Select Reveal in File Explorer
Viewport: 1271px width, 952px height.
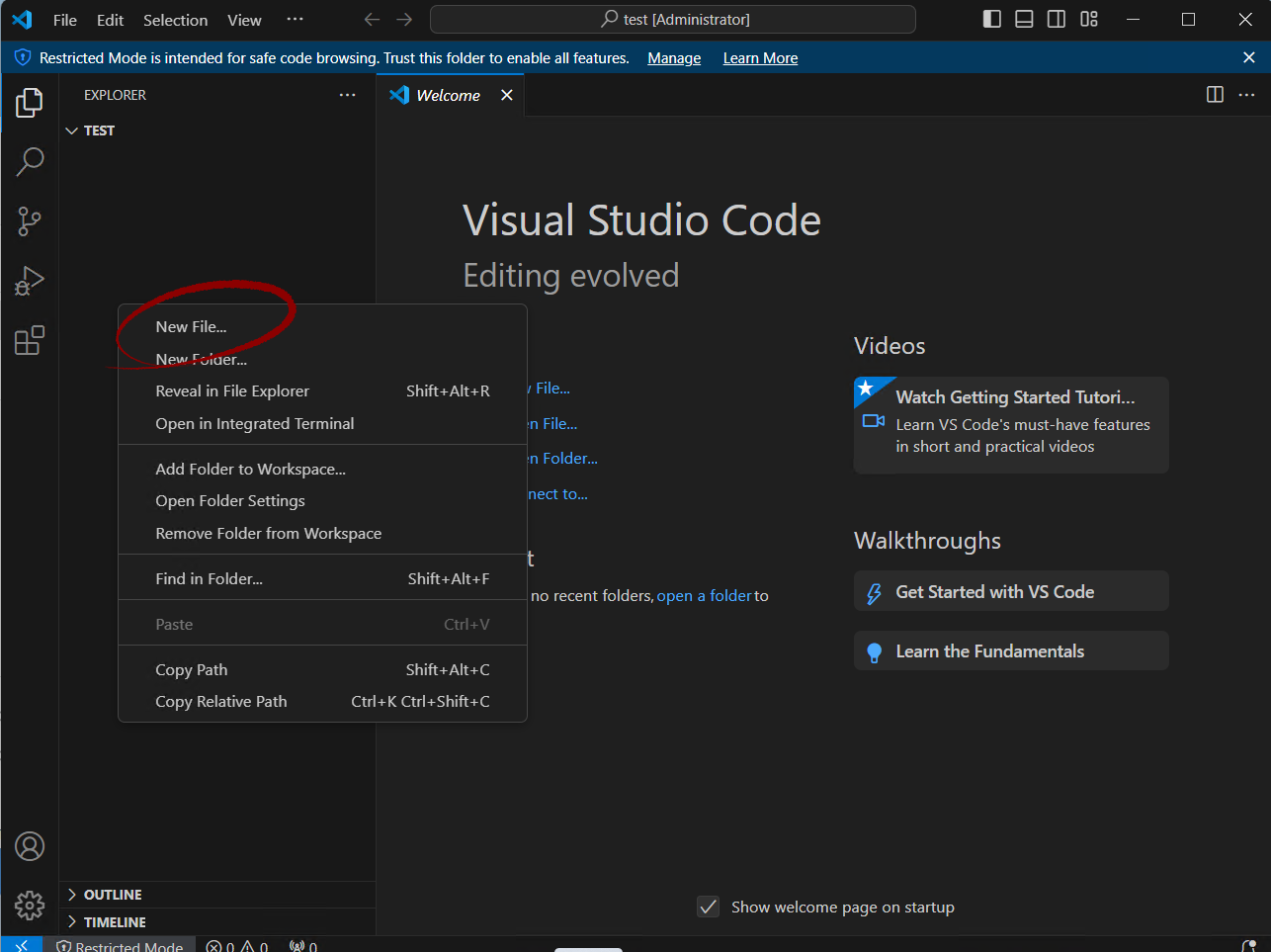pos(322,391)
